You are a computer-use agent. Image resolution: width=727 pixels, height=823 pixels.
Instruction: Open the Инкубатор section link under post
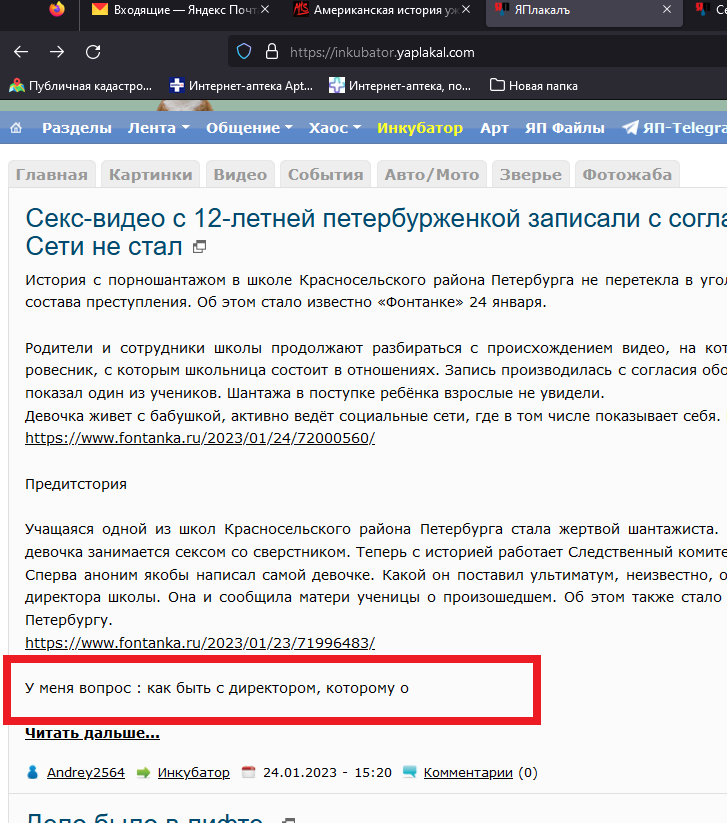(x=194, y=772)
